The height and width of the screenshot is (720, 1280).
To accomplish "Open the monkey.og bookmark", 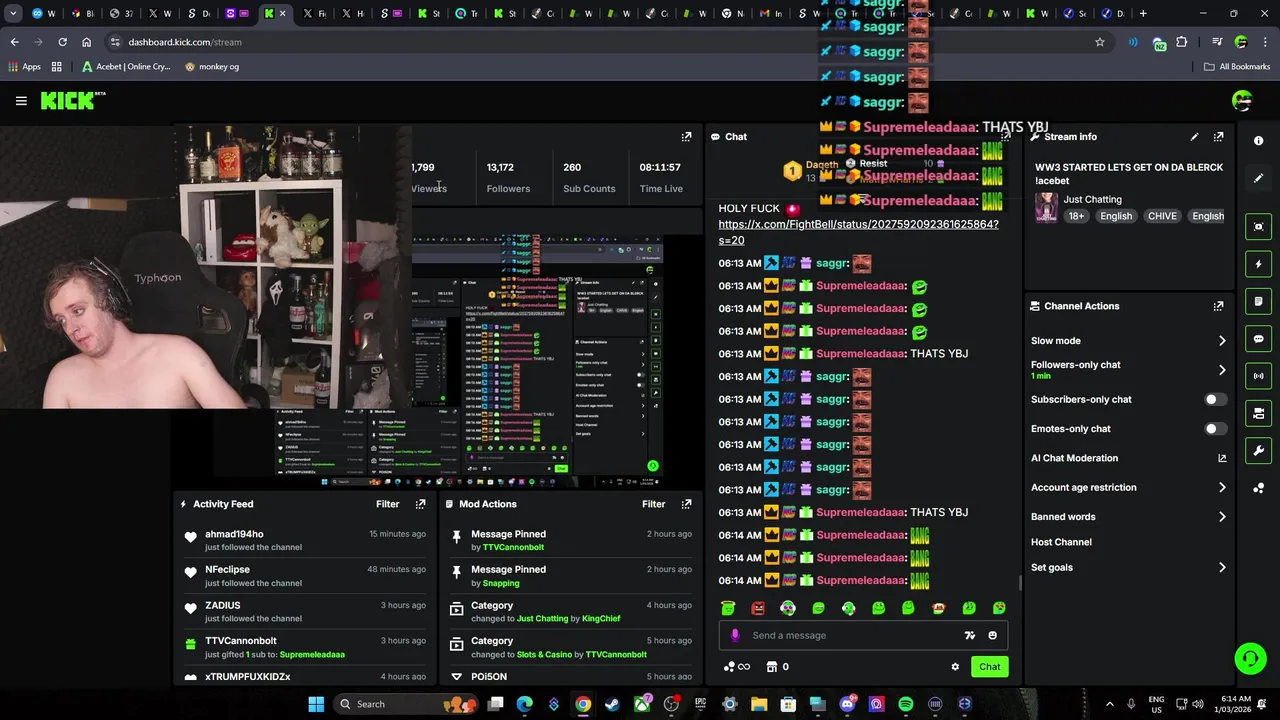I will tap(212, 67).
